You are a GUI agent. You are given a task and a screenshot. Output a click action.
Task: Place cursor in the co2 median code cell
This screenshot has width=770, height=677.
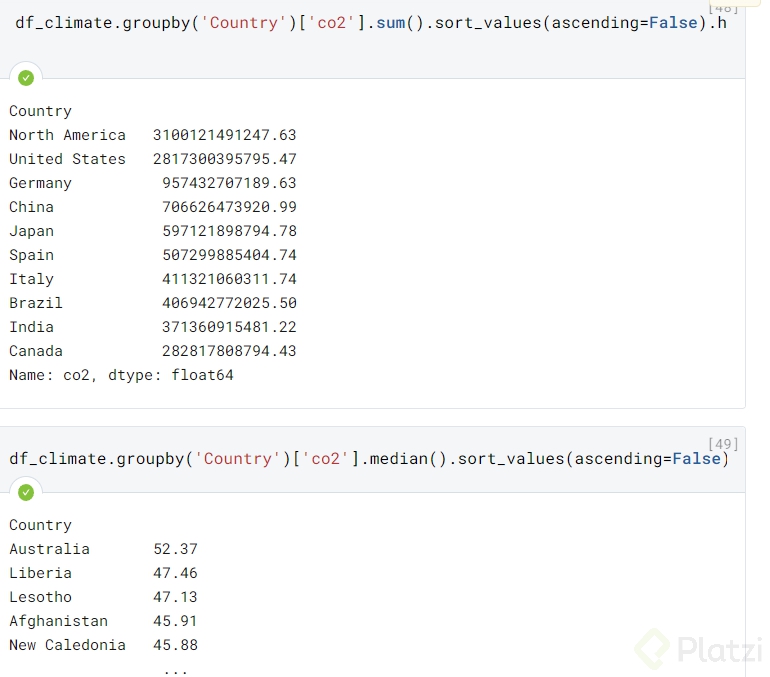(x=370, y=459)
